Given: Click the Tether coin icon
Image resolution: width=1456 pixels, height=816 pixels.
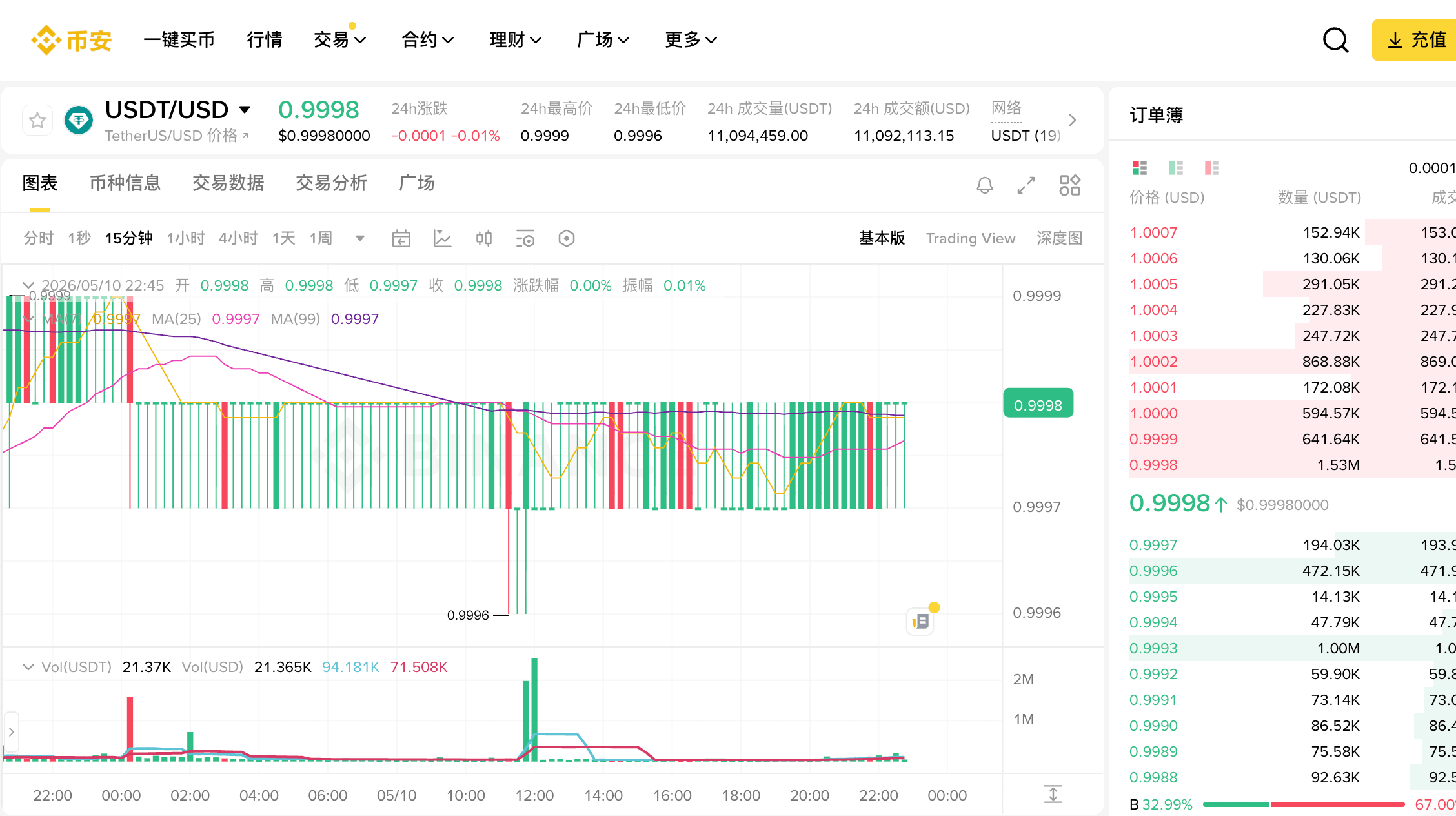Looking at the screenshot, I should 79,120.
